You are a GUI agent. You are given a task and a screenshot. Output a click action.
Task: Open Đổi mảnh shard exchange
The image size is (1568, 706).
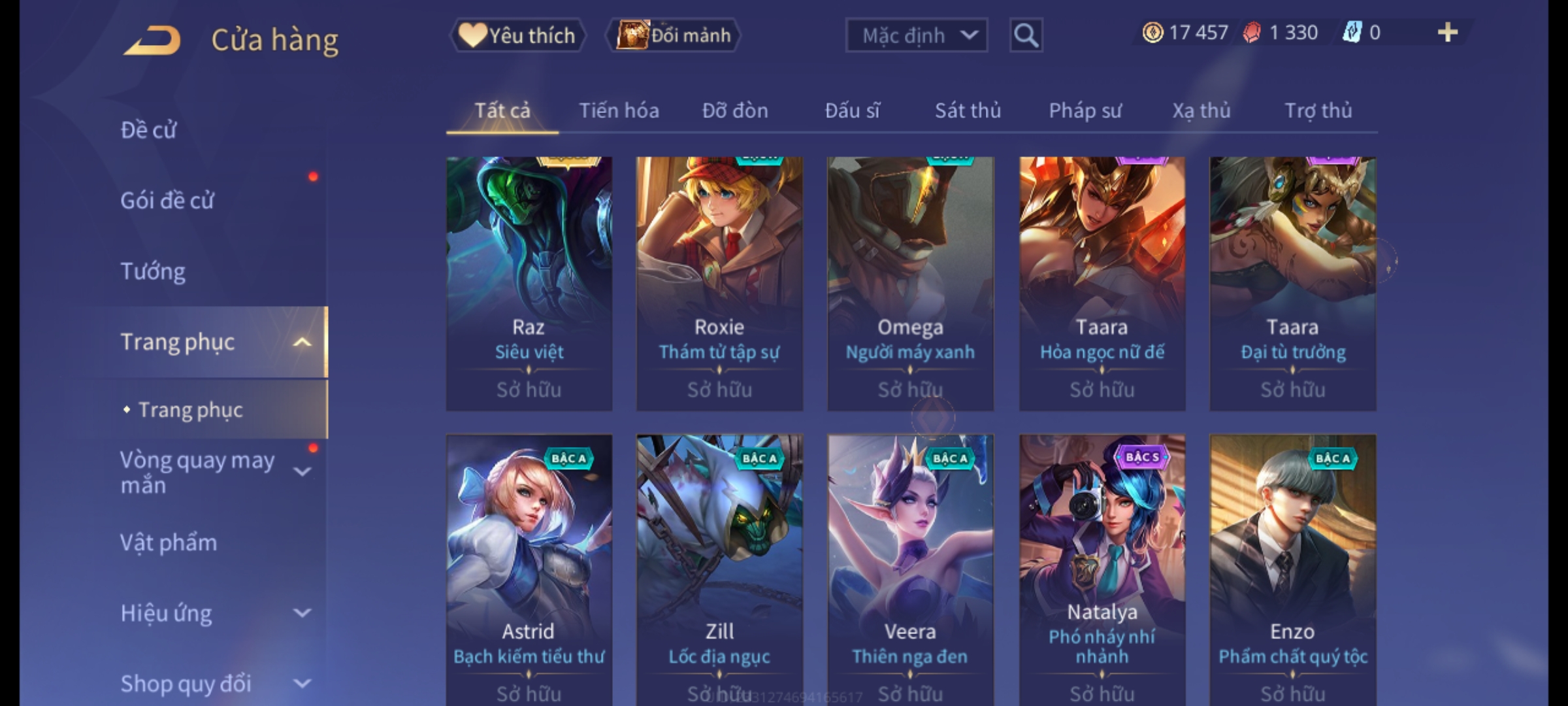[674, 35]
